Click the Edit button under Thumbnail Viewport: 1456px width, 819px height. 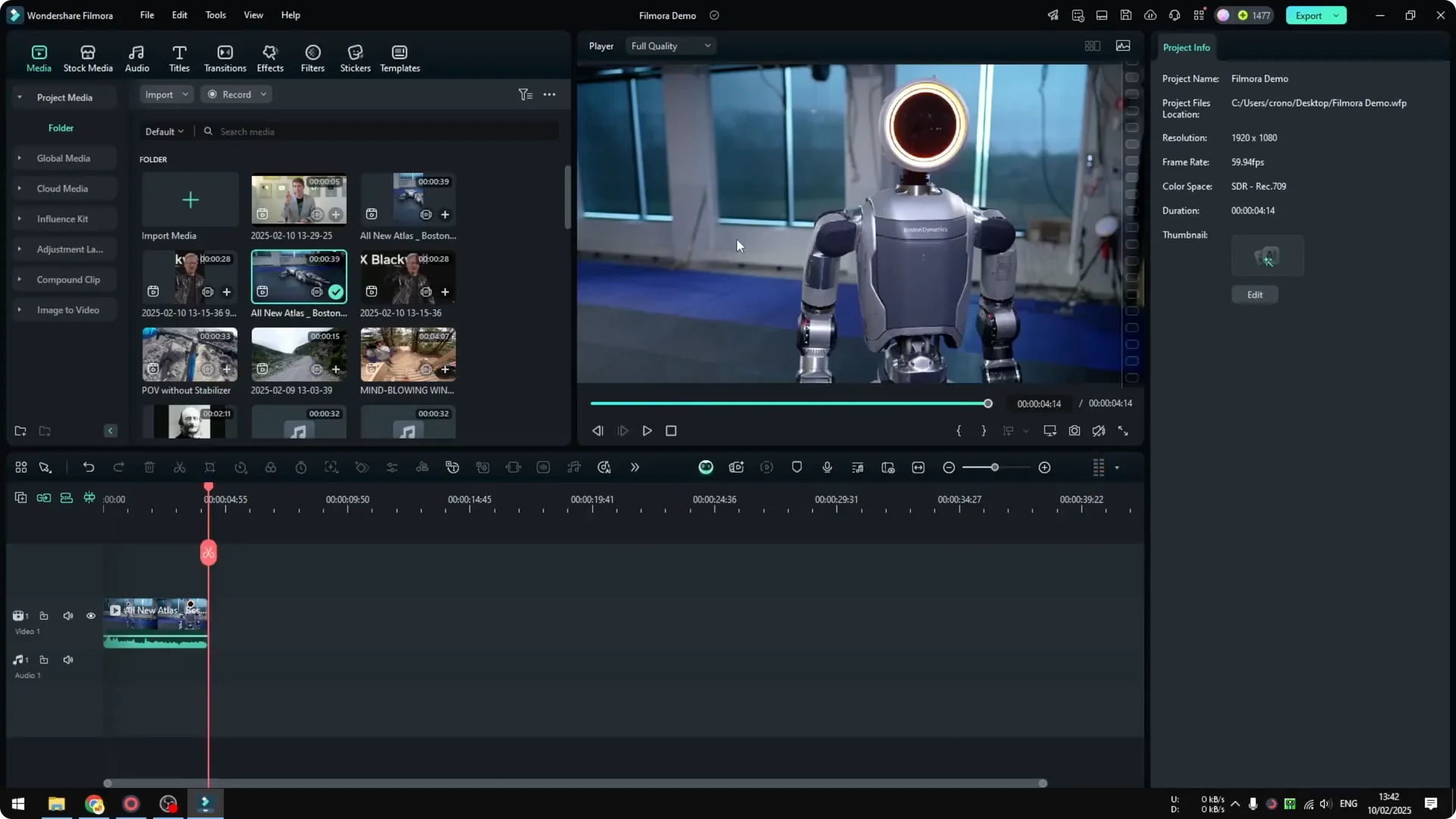click(1254, 294)
